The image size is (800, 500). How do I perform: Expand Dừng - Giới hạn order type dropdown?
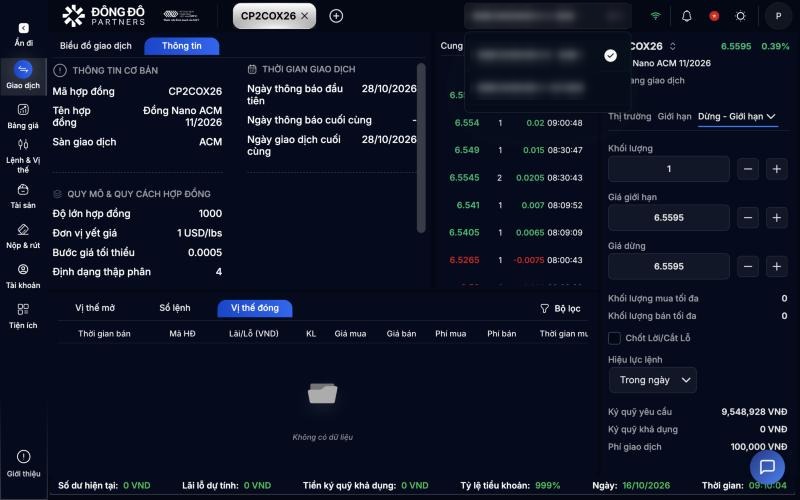(x=737, y=117)
